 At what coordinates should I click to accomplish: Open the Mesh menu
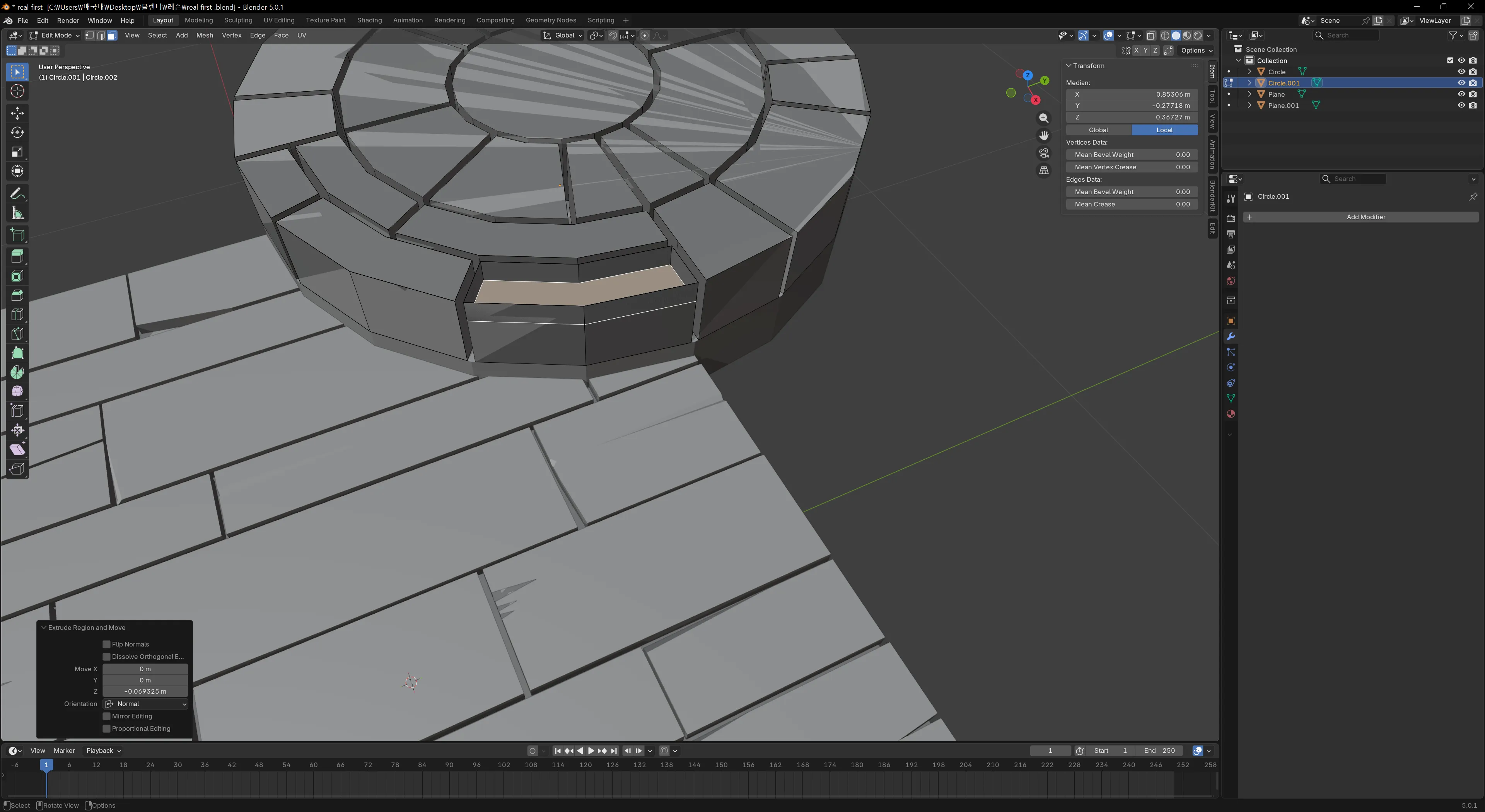tap(204, 35)
